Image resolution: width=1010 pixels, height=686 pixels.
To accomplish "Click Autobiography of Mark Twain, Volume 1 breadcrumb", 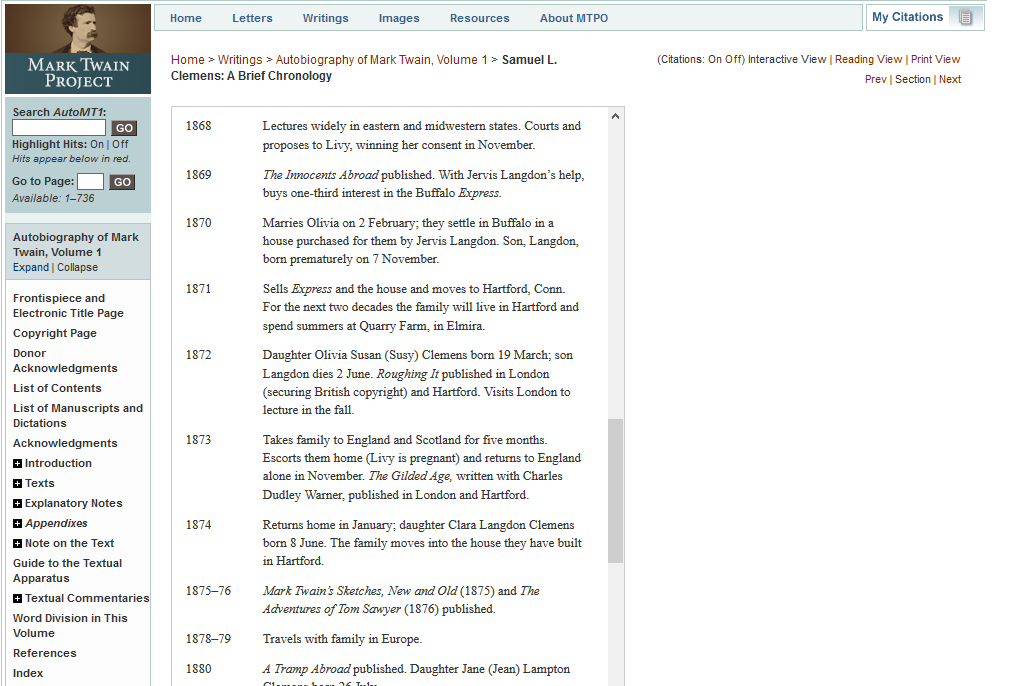I will [x=381, y=60].
